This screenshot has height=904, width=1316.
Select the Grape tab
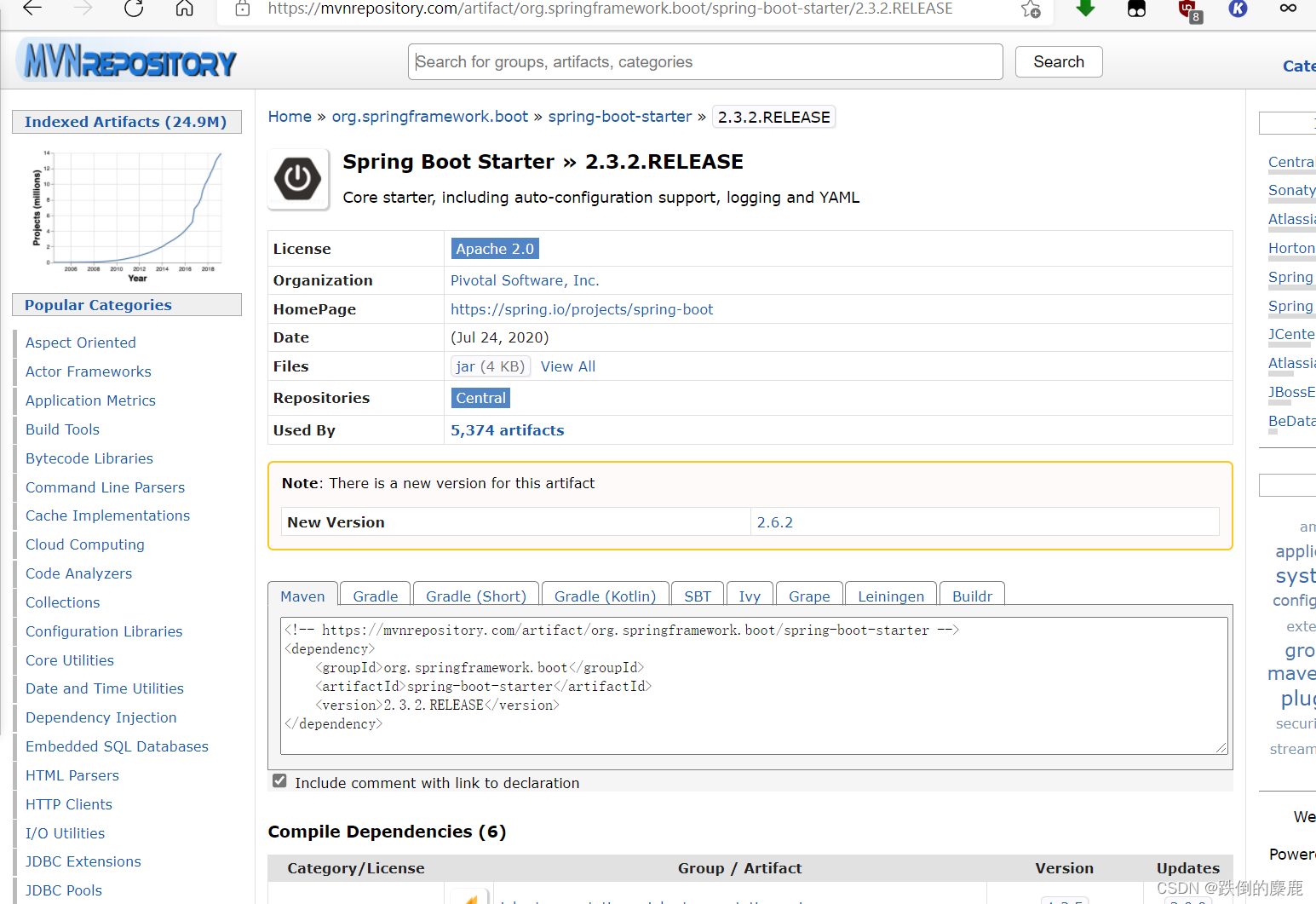point(809,596)
